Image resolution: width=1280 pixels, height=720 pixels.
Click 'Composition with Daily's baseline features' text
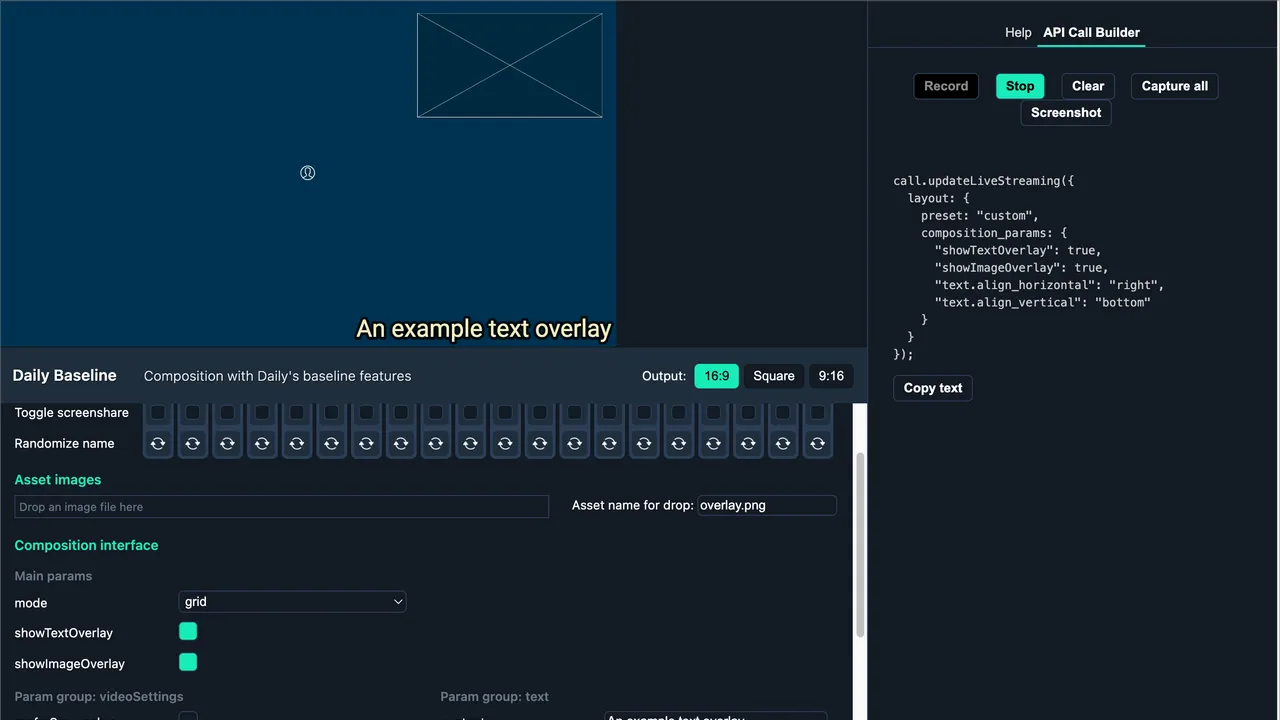click(x=278, y=376)
